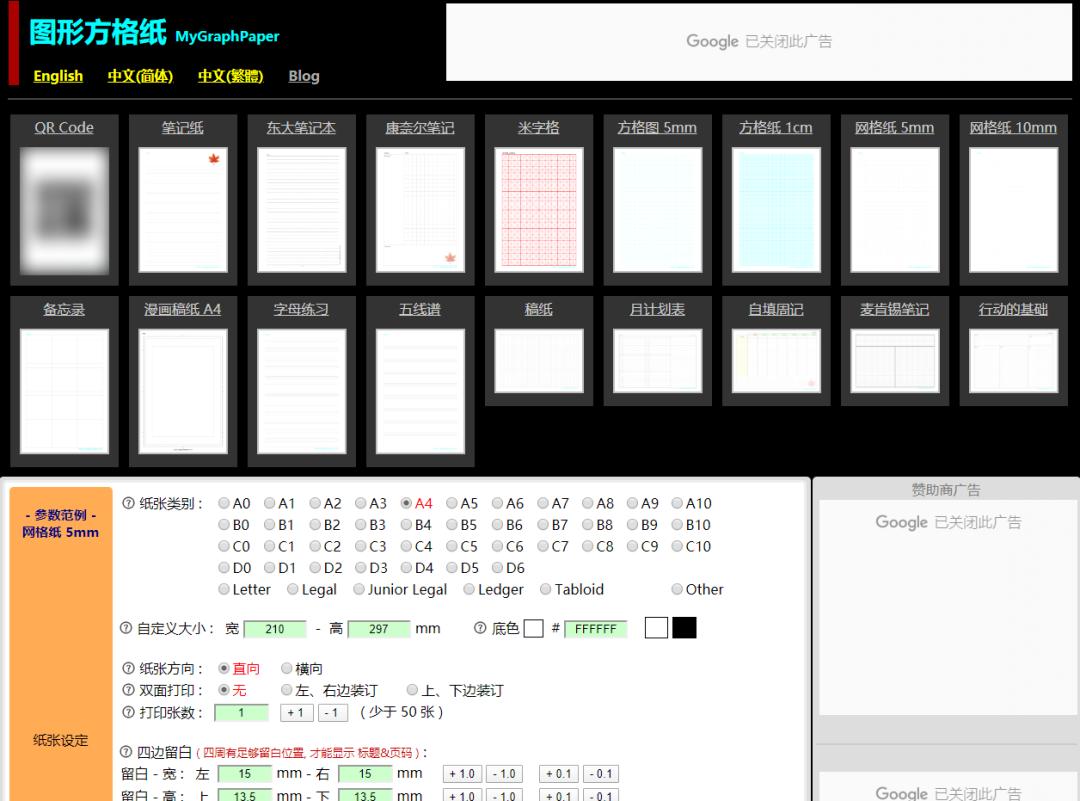Choose 横向 landscape orientation

pyautogui.click(x=286, y=668)
